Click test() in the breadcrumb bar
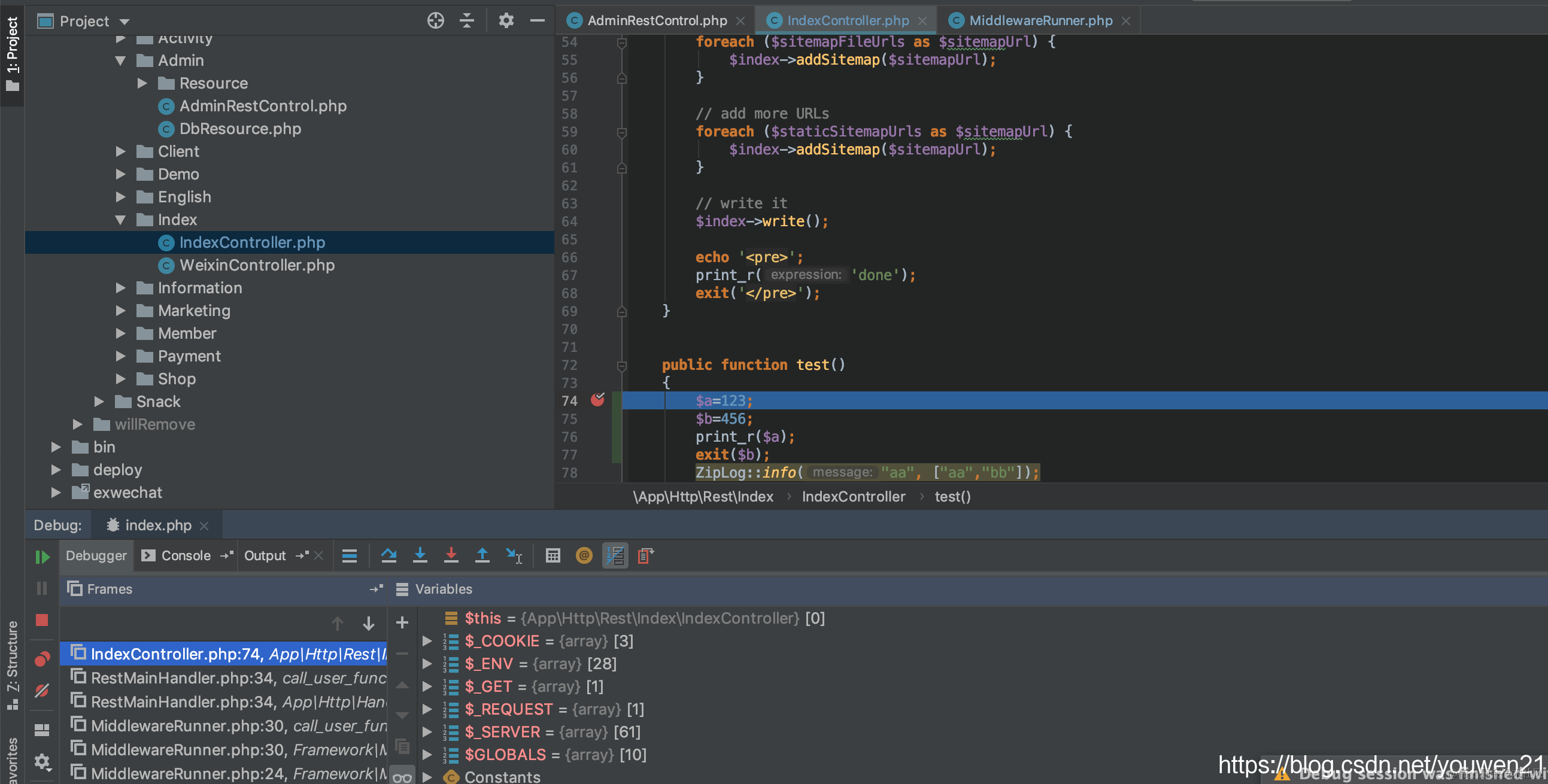The width and height of the screenshot is (1548, 784). (952, 497)
